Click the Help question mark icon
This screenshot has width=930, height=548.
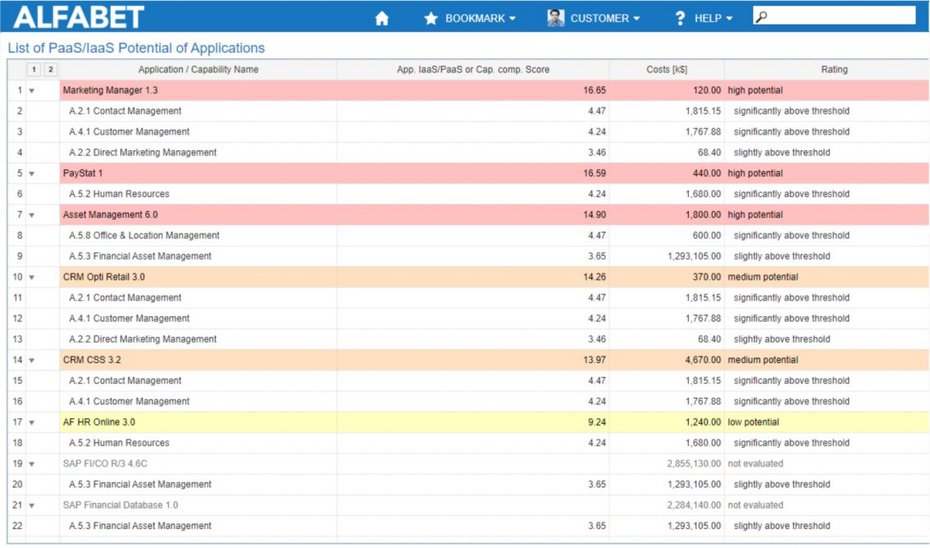coord(680,18)
